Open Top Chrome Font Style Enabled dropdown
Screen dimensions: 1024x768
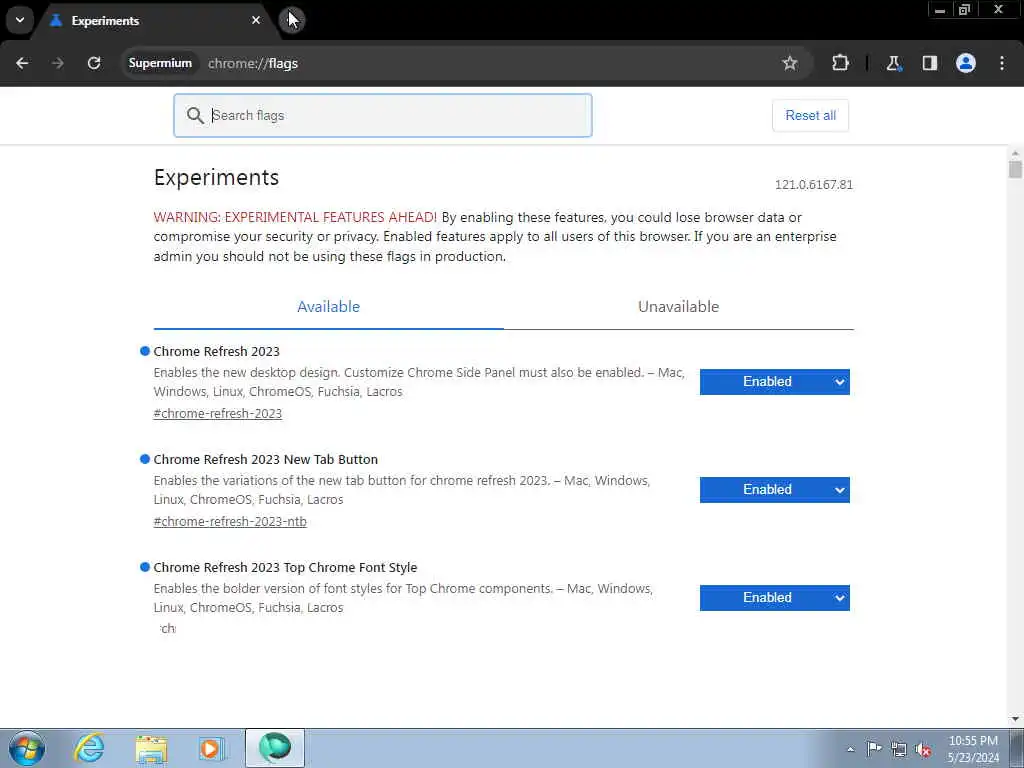pos(775,598)
